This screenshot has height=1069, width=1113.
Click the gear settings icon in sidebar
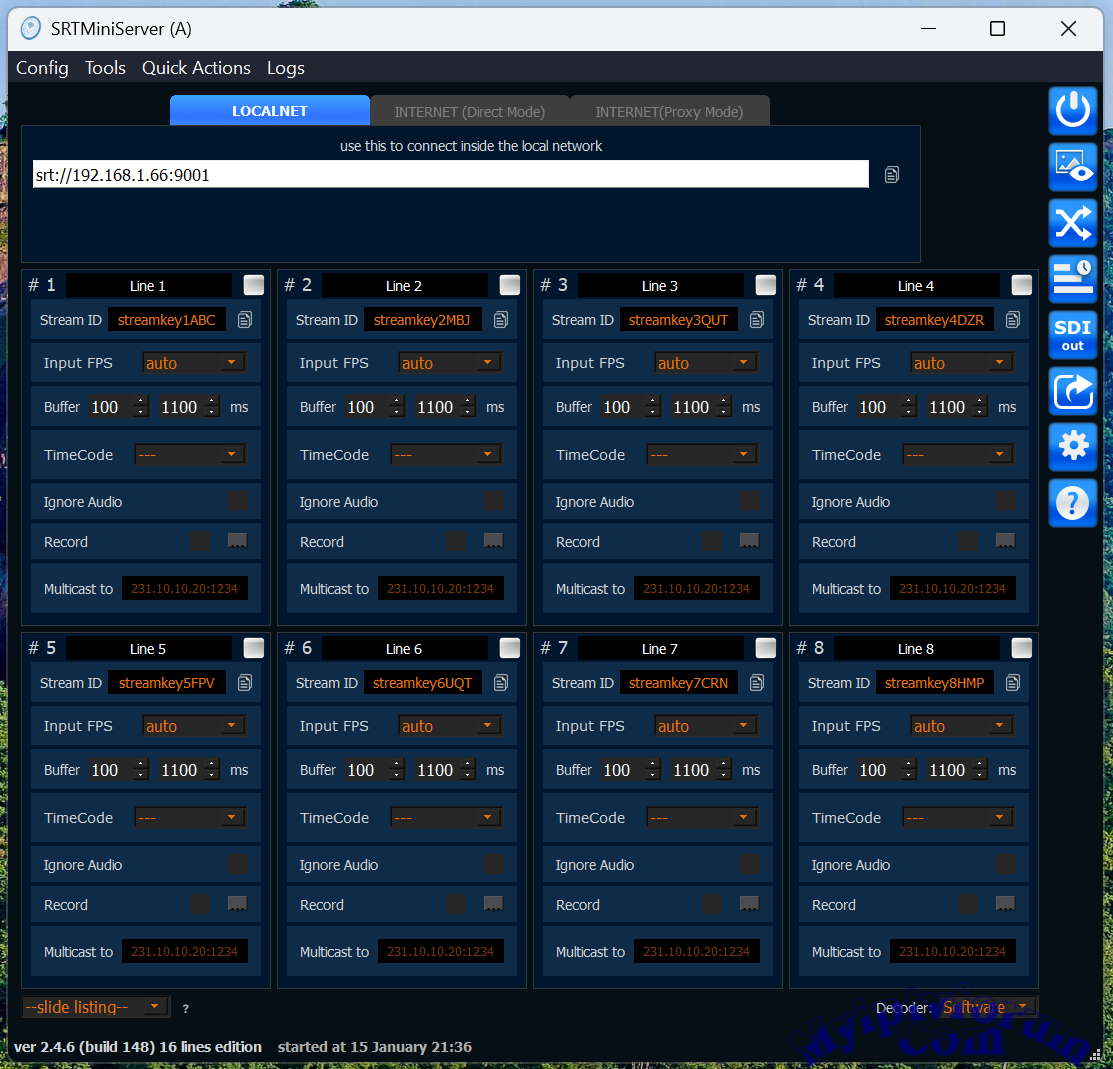(1072, 446)
